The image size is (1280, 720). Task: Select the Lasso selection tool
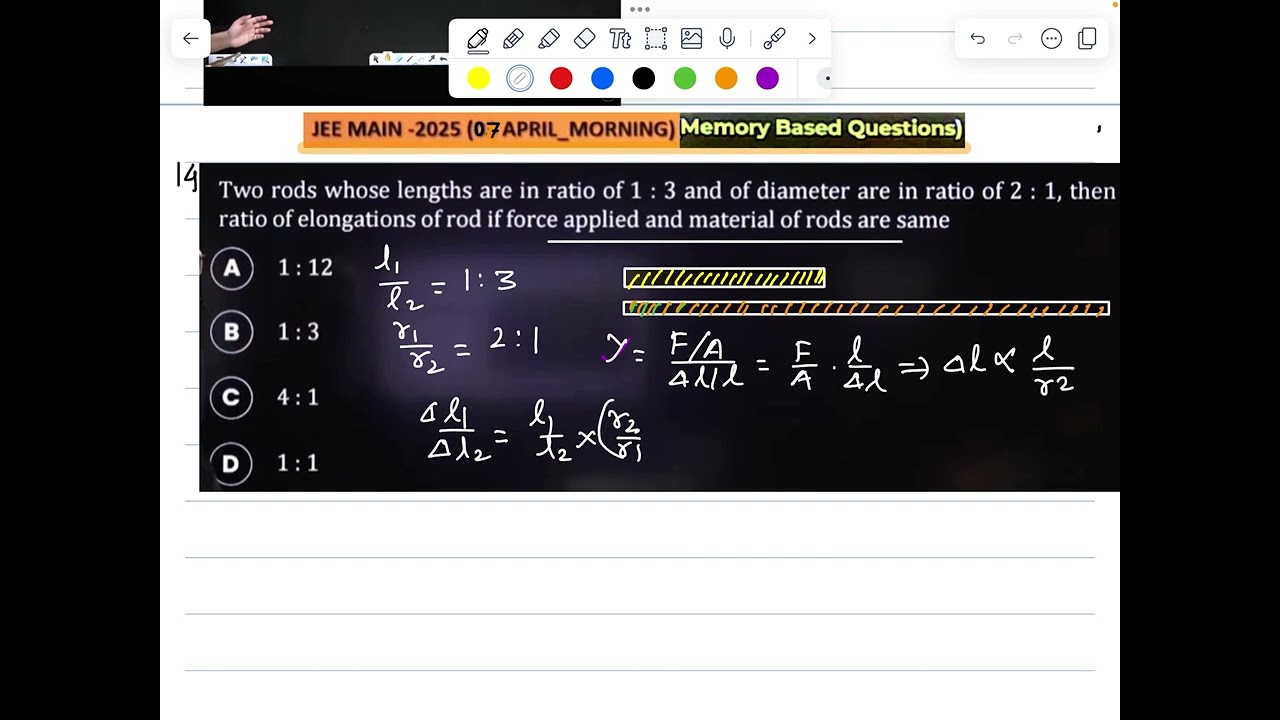(x=656, y=39)
